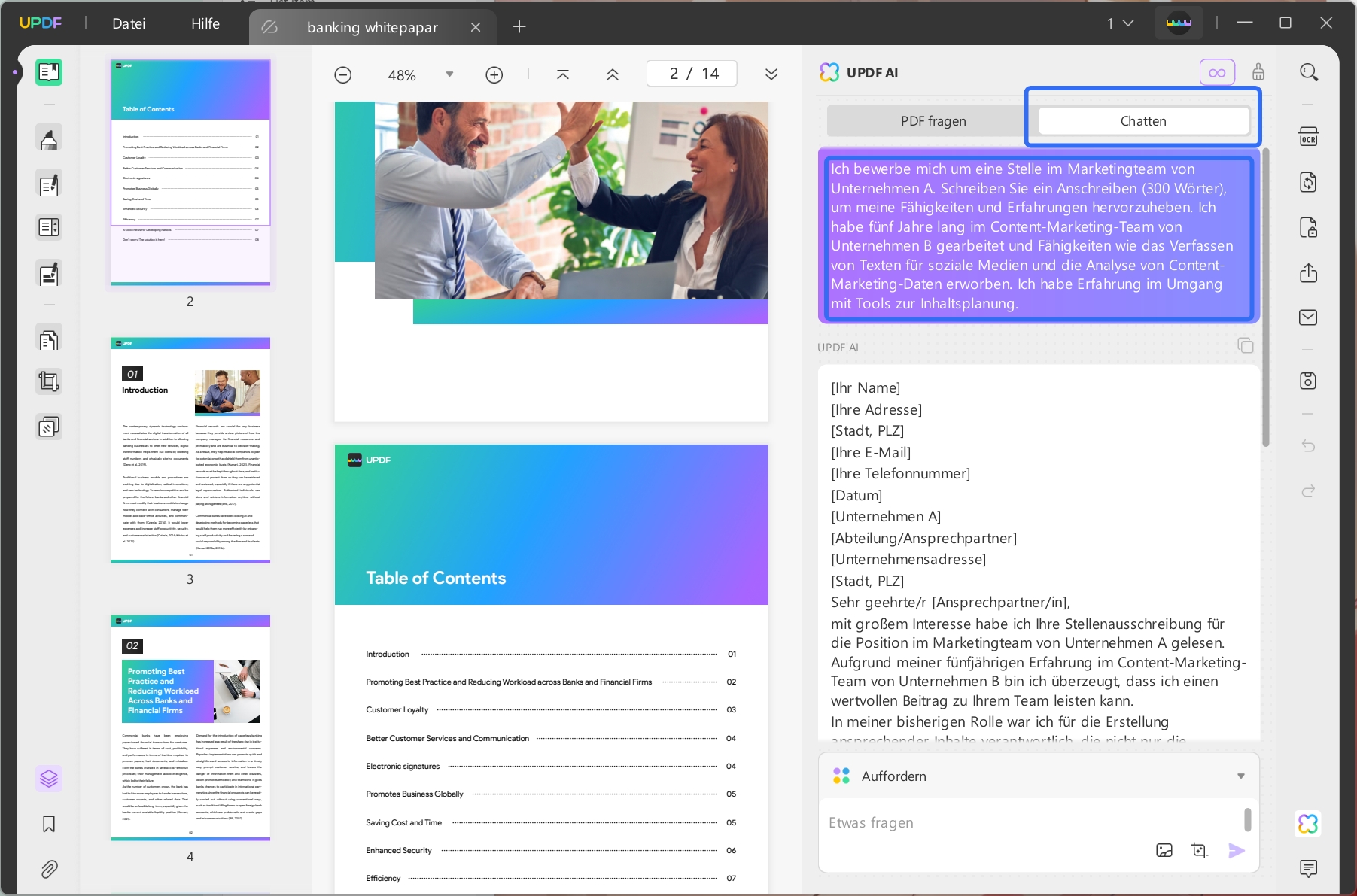This screenshot has width=1357, height=896.
Task: Open the Datei menu
Action: (x=129, y=23)
